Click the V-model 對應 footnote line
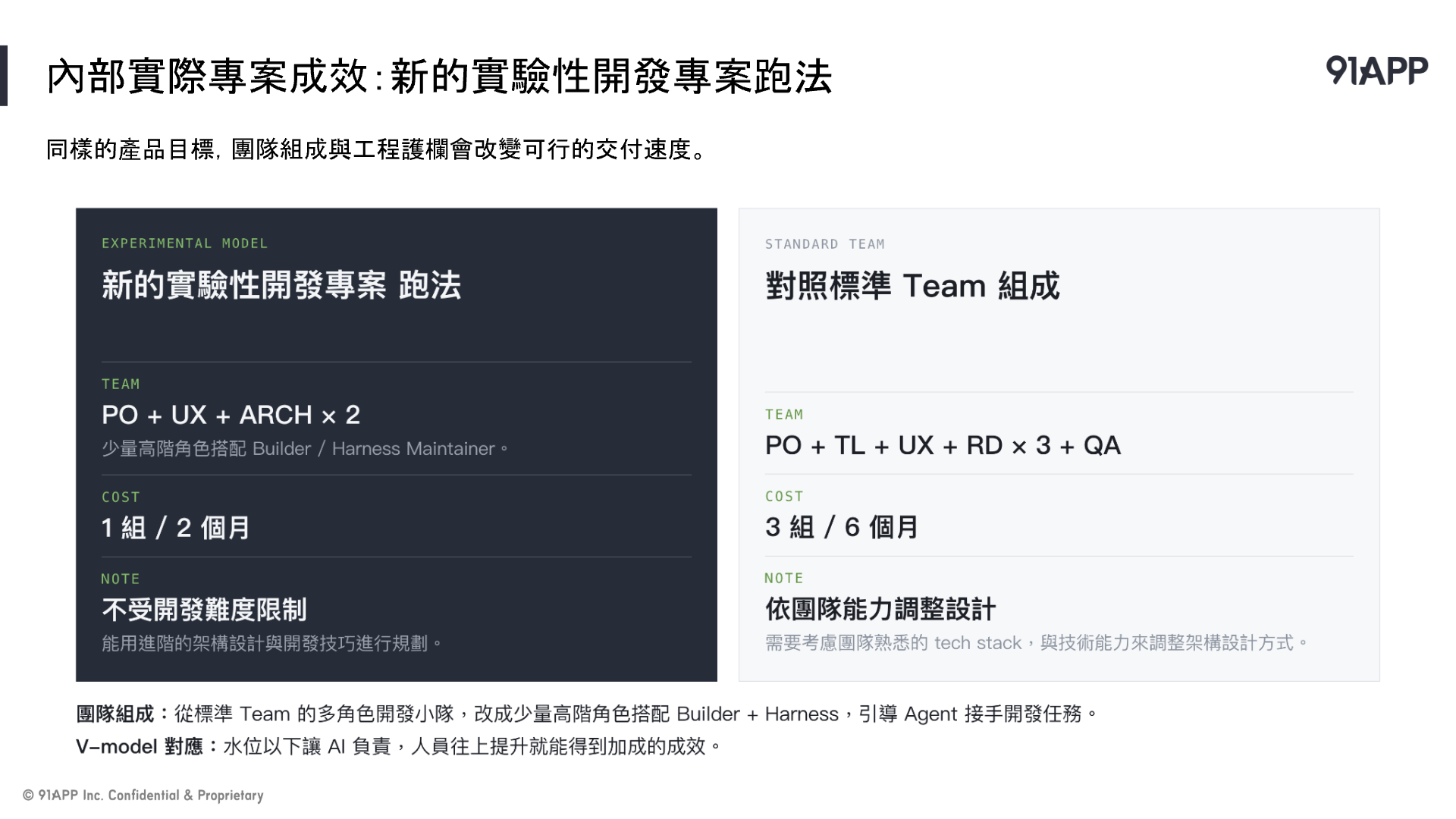Viewport: 1456px width, 819px height. click(x=399, y=747)
